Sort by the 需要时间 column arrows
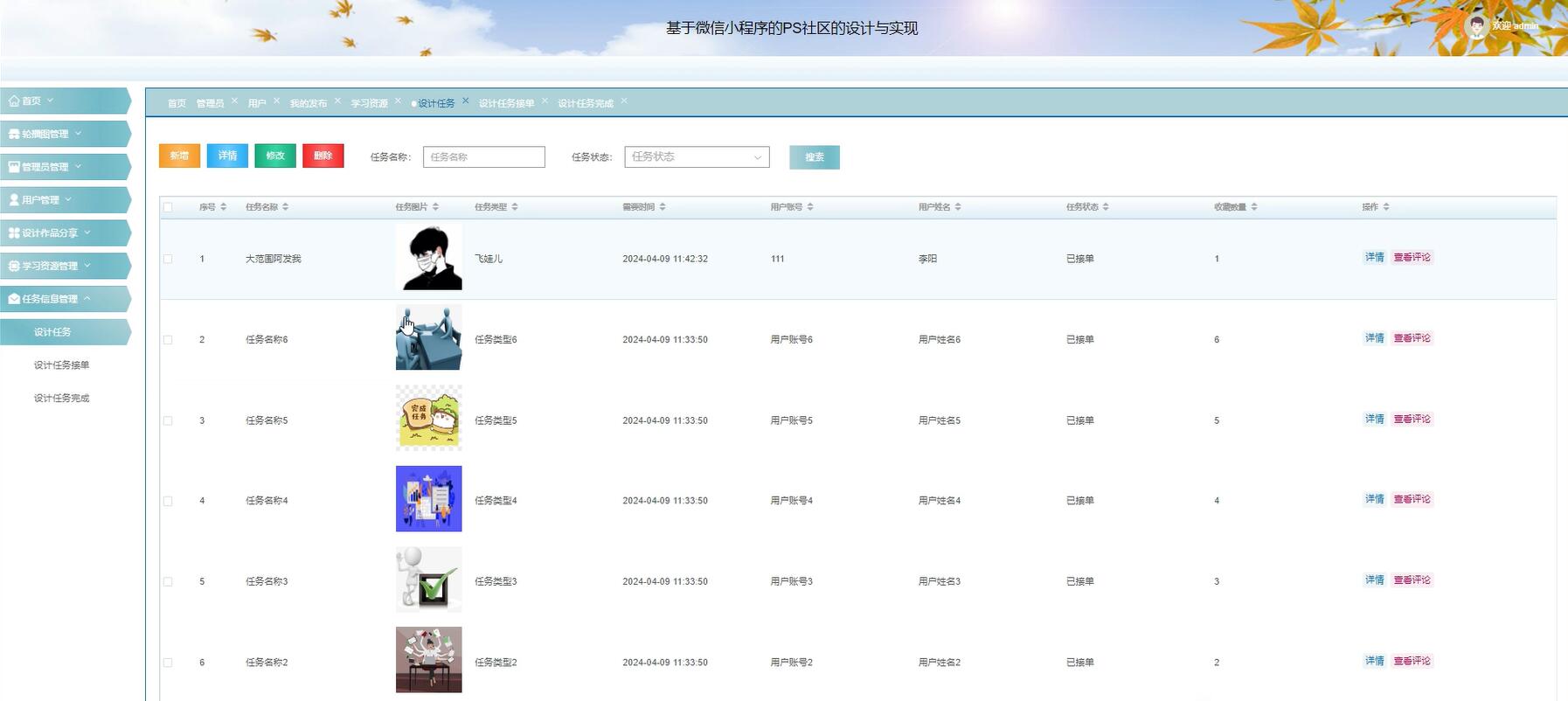 (663, 207)
